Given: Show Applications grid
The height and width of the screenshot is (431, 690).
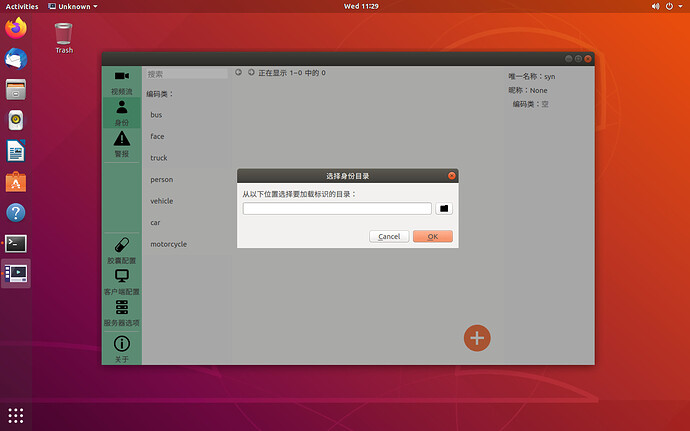Looking at the screenshot, I should pos(16,415).
